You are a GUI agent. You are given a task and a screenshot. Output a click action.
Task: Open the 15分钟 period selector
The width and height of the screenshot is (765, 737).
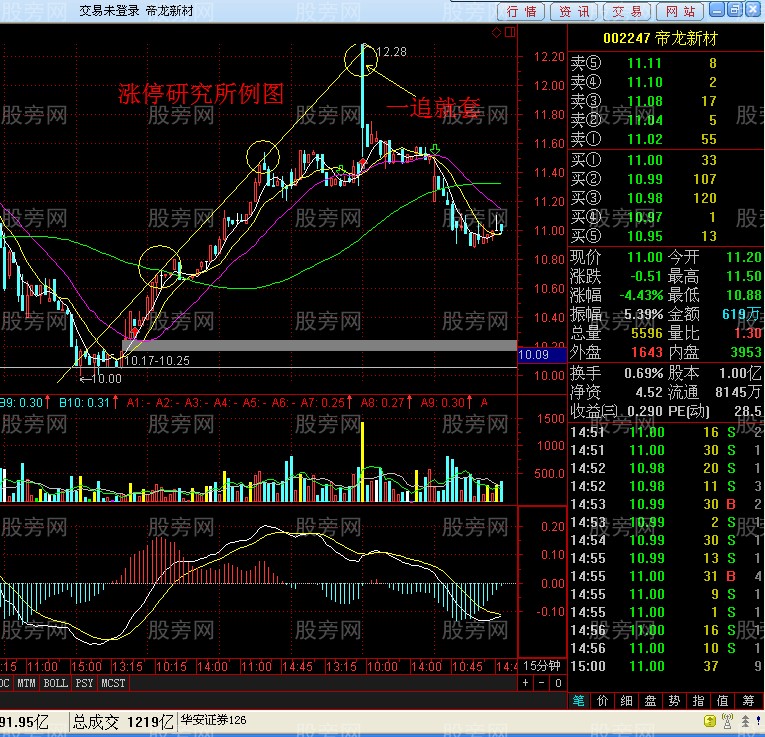pyautogui.click(x=542, y=666)
